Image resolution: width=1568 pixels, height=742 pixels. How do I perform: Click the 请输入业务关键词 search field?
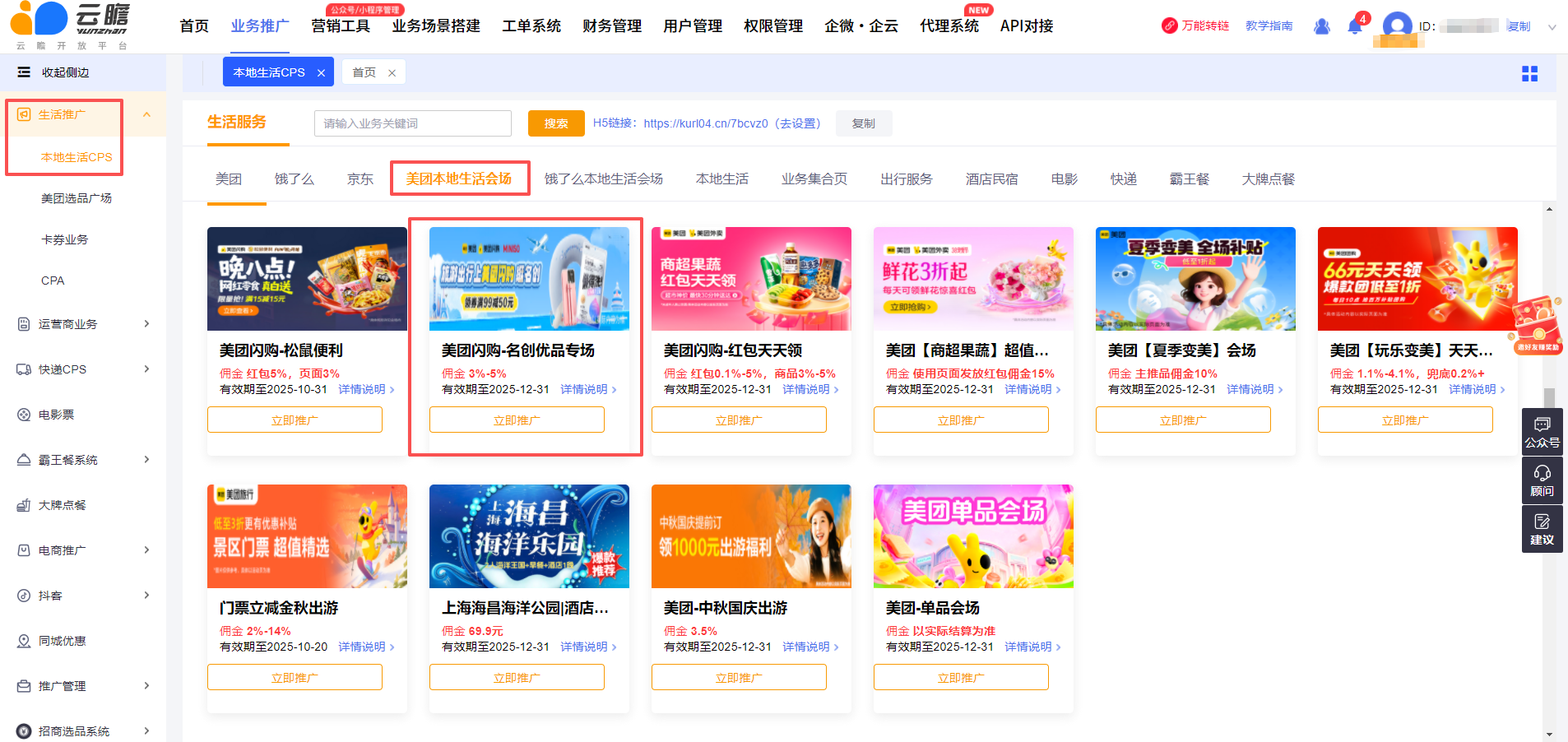point(413,123)
